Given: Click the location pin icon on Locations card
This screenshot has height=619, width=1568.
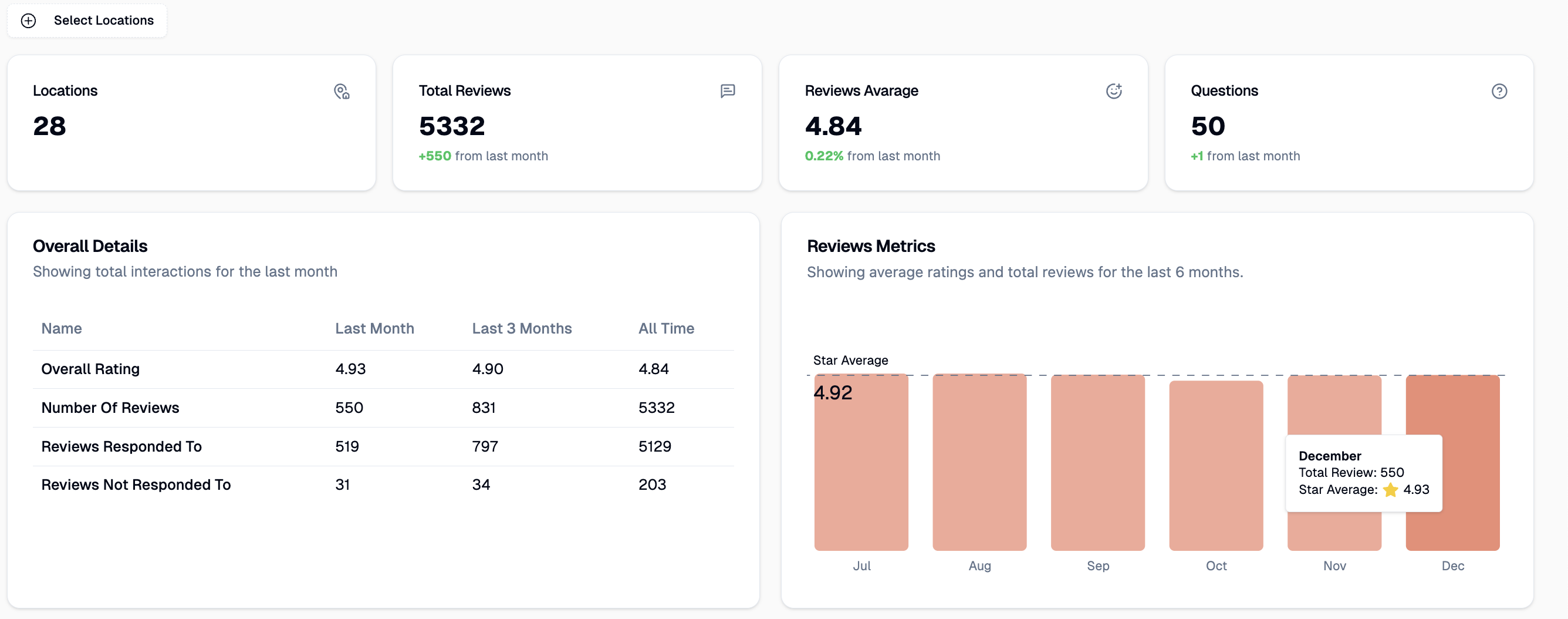Looking at the screenshot, I should pos(342,92).
